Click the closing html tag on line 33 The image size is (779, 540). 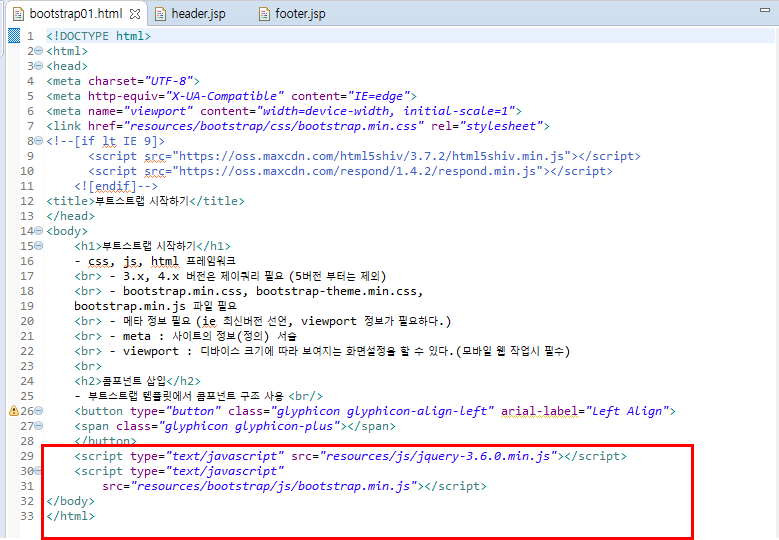click(x=70, y=516)
